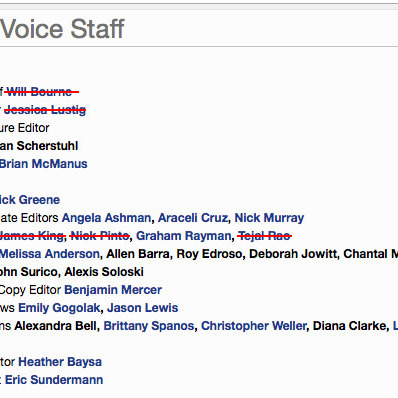This screenshot has height=398, width=398.
Task: Click struck-through Tejal Rao link
Action: click(x=264, y=236)
